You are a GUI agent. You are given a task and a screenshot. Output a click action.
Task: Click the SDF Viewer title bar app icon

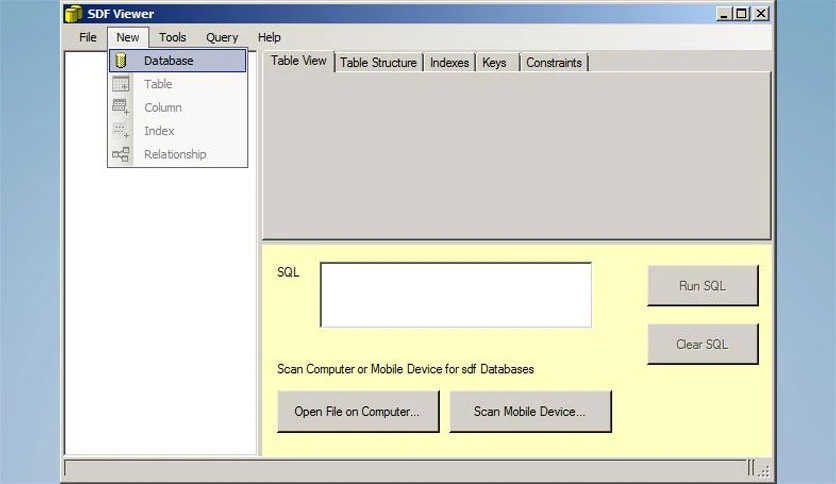point(74,14)
